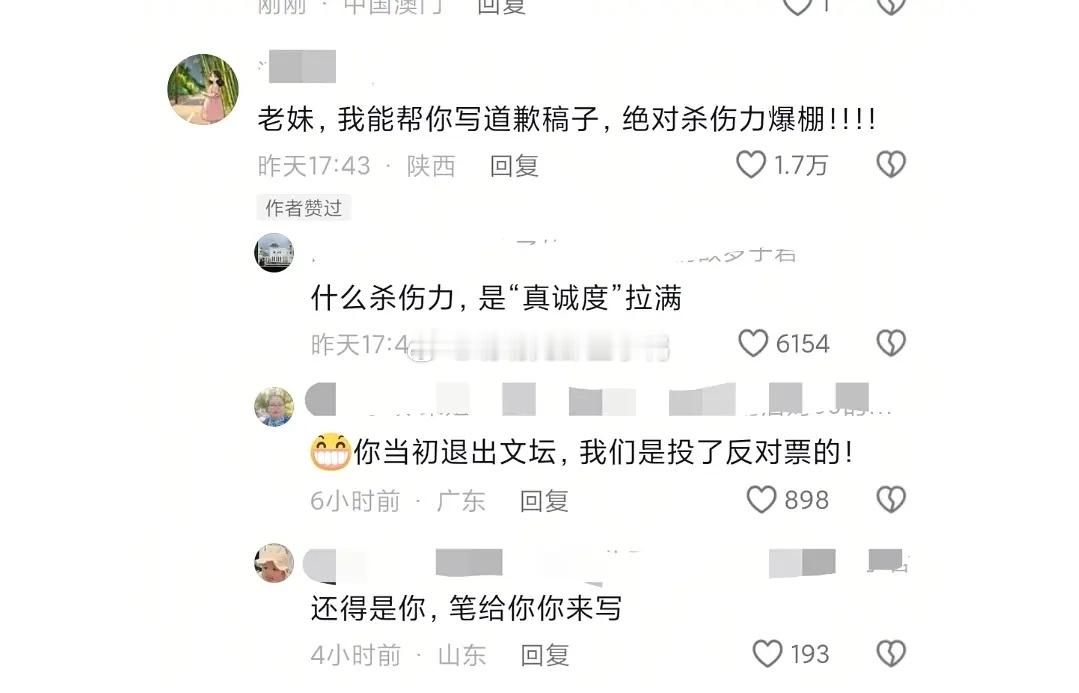Dislike the “真诚度”拉满 reply

click(891, 343)
